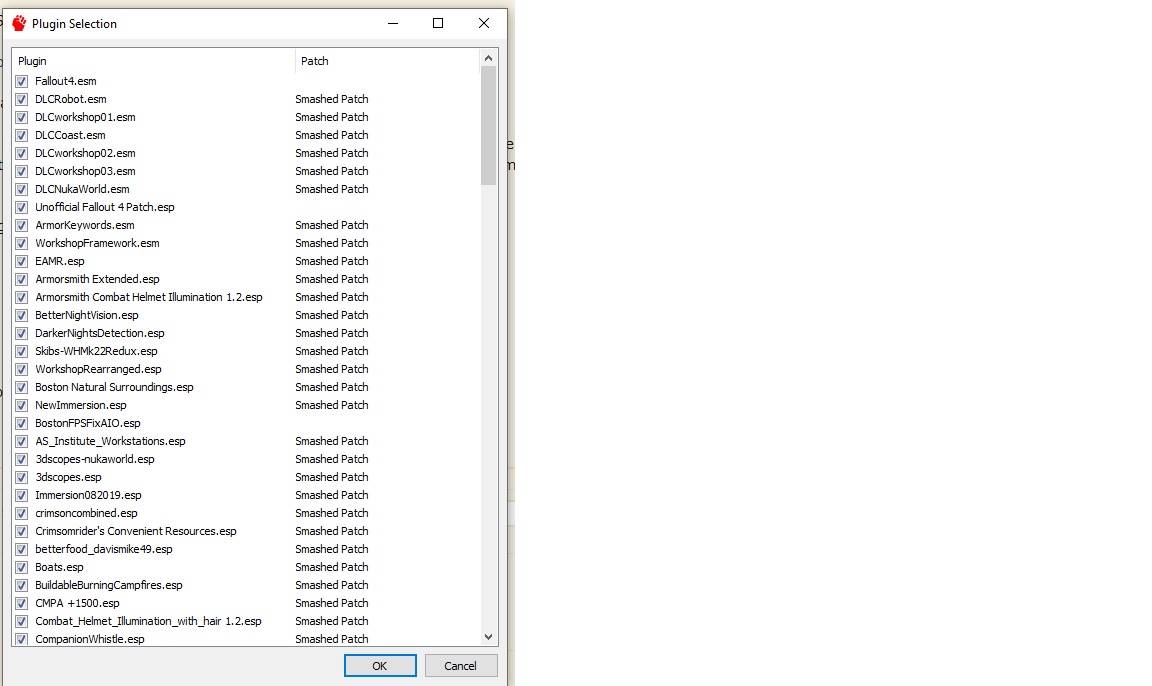Image resolution: width=1152 pixels, height=686 pixels.
Task: Click Smashed Patch cell for Boats.esp
Action: (332, 567)
